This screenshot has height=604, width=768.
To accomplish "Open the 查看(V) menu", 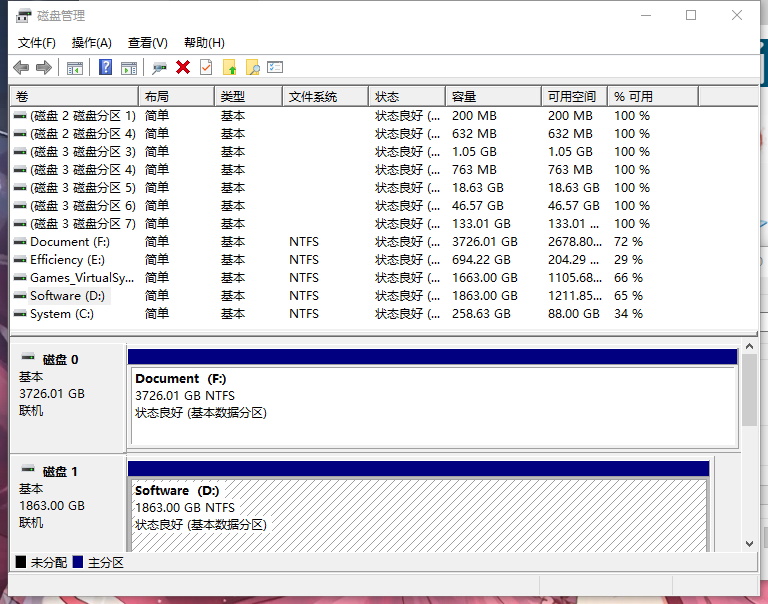I will tap(147, 43).
